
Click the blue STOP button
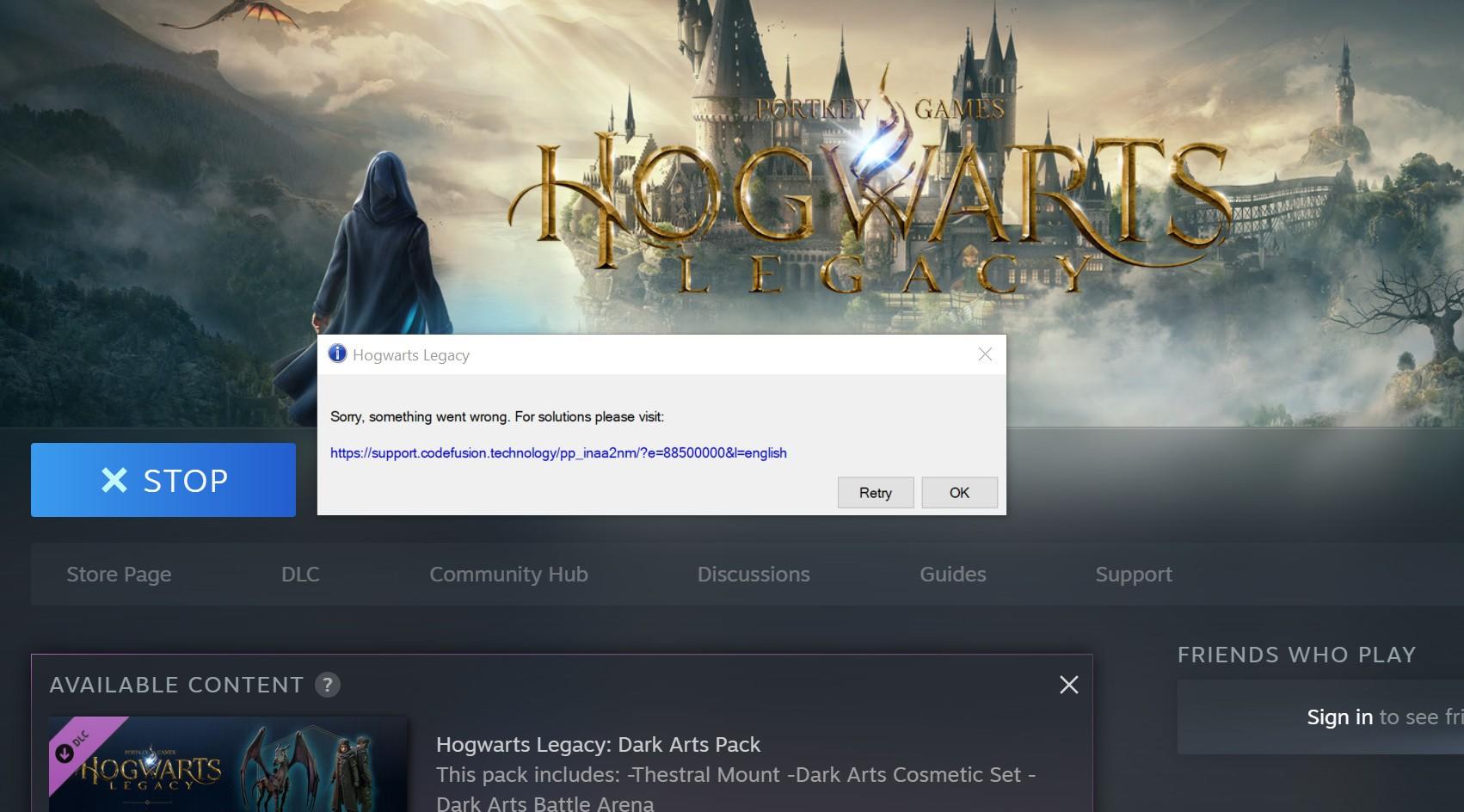[x=163, y=480]
